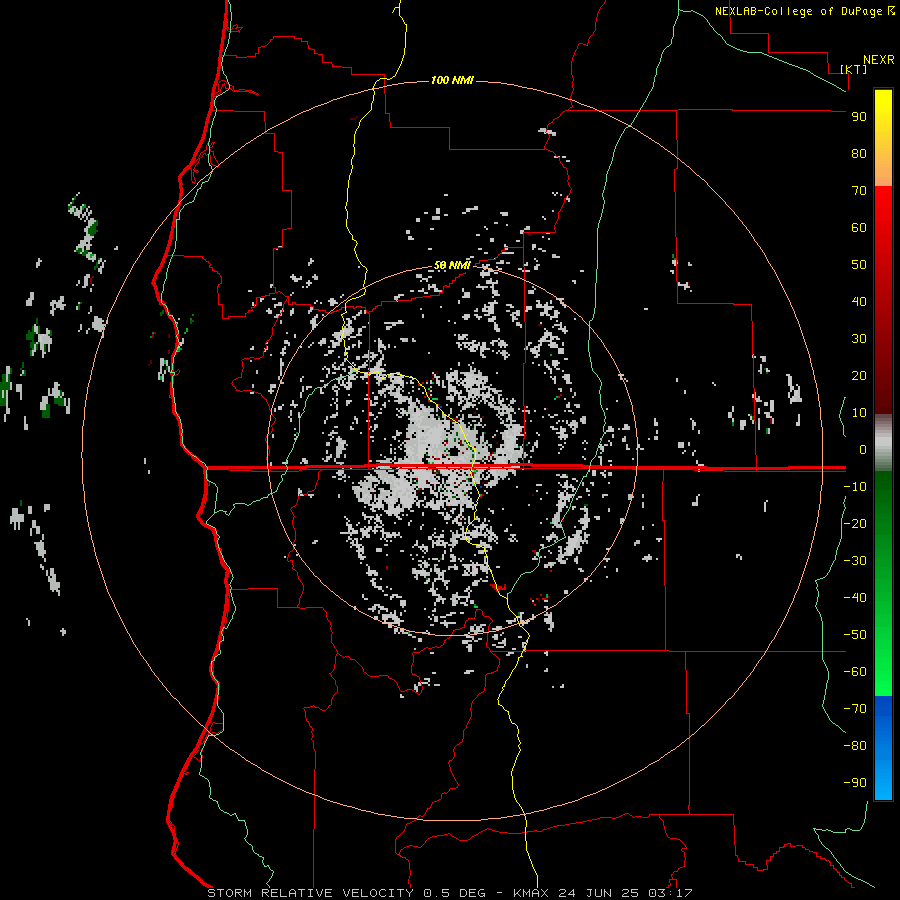900x900 pixels.
Task: Click the -50 value on velocity scale
Action: pyautogui.click(x=855, y=635)
